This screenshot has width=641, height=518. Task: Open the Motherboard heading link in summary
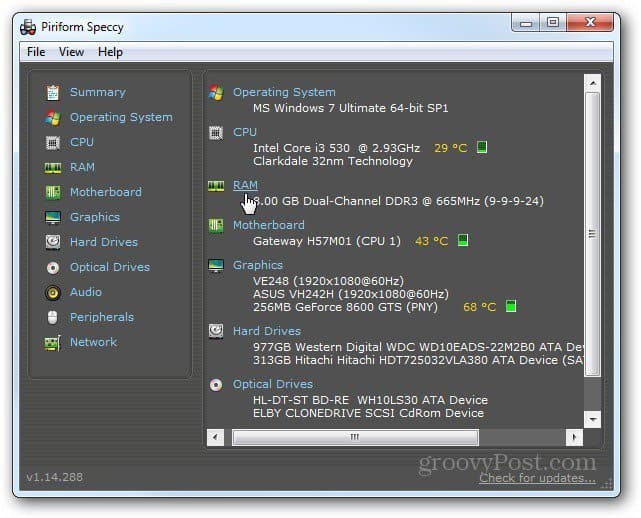click(x=269, y=225)
